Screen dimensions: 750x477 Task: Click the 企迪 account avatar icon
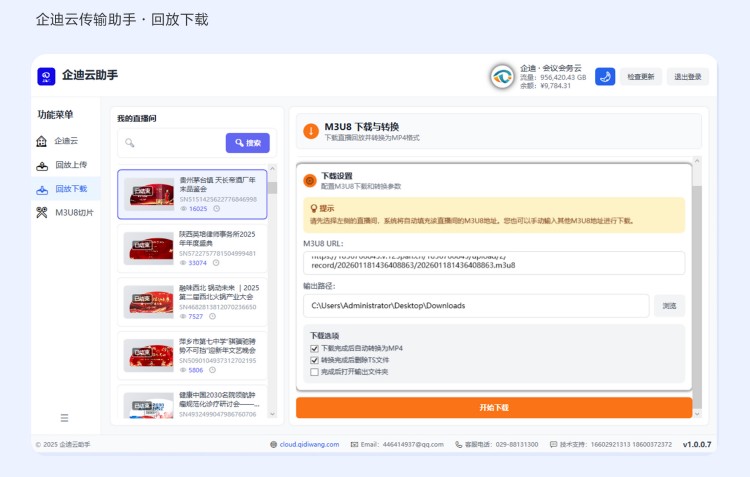coord(502,76)
